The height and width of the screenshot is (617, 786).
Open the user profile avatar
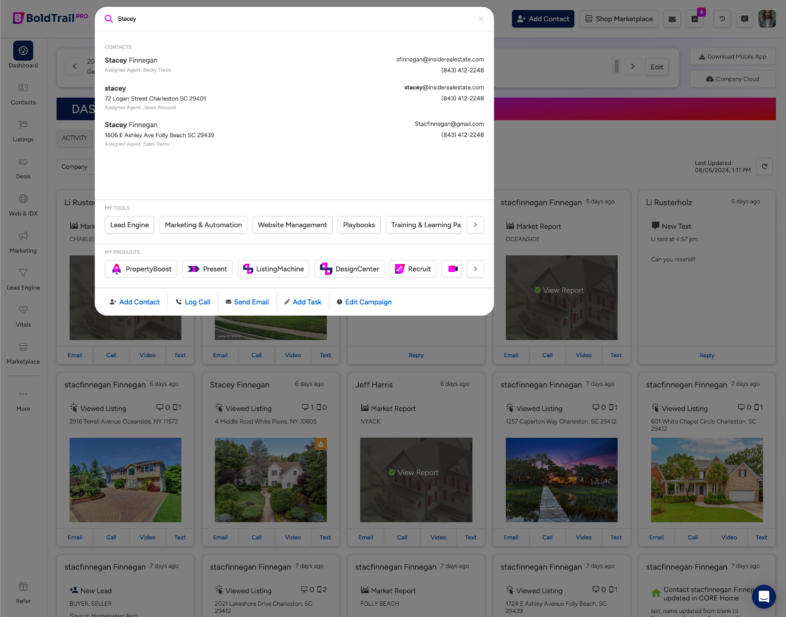coord(767,19)
